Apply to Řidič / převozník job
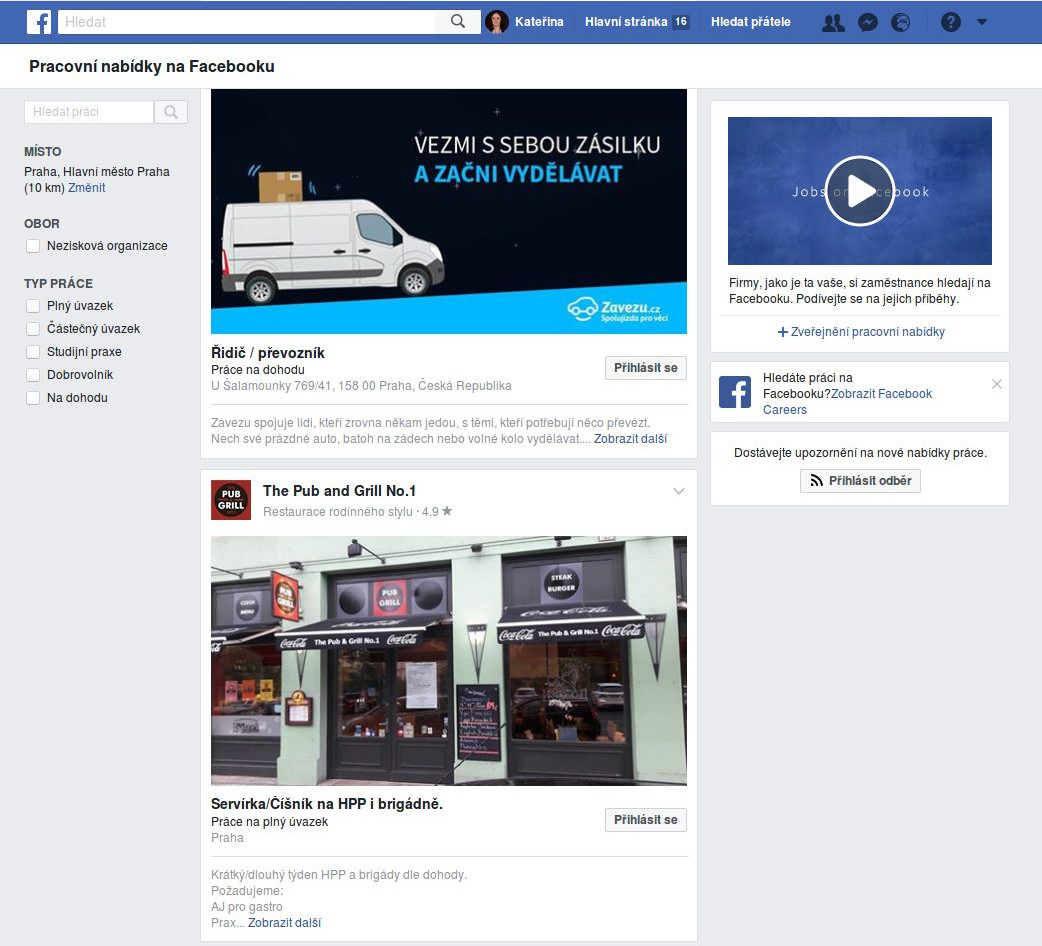 click(x=645, y=368)
